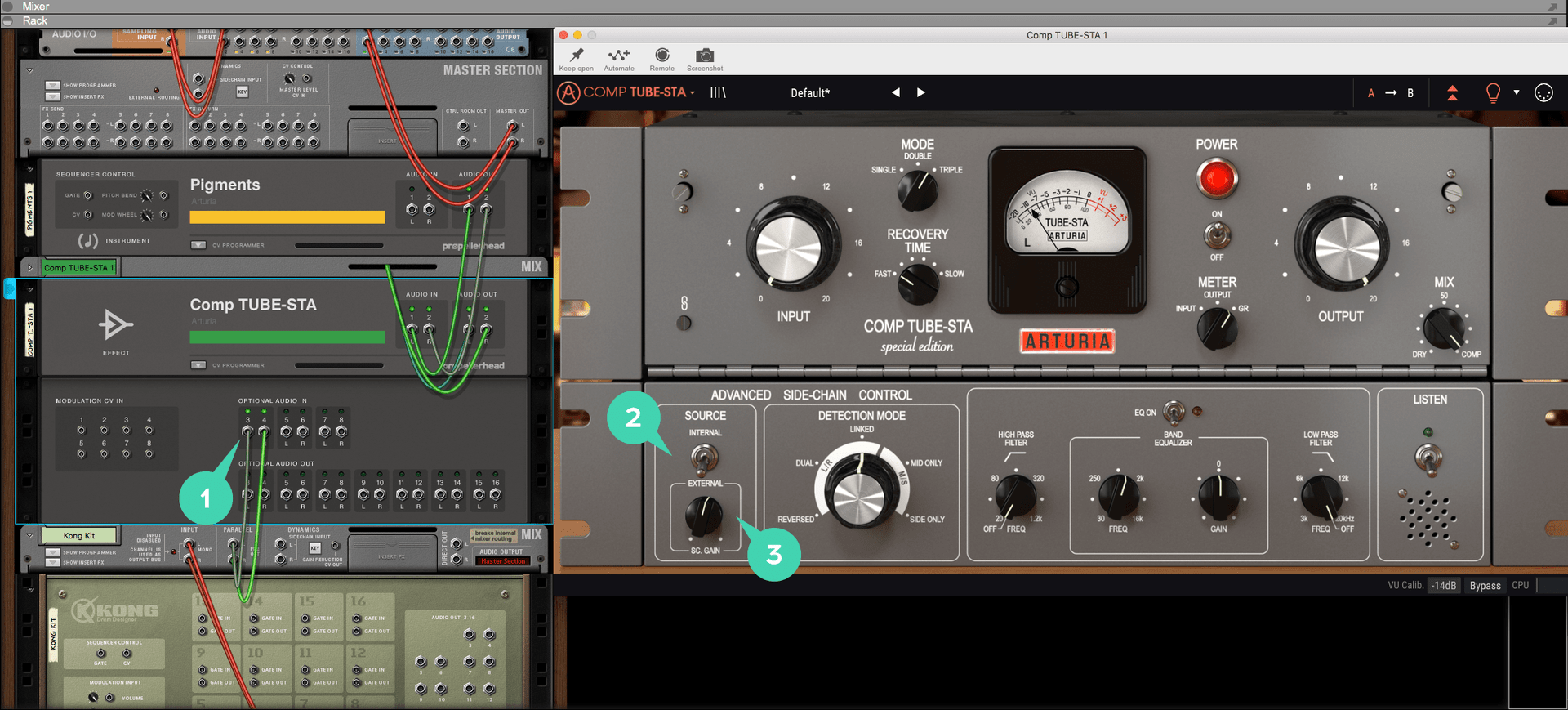Click Master Out L jack in Master Section
The height and width of the screenshot is (710, 1568).
(512, 126)
